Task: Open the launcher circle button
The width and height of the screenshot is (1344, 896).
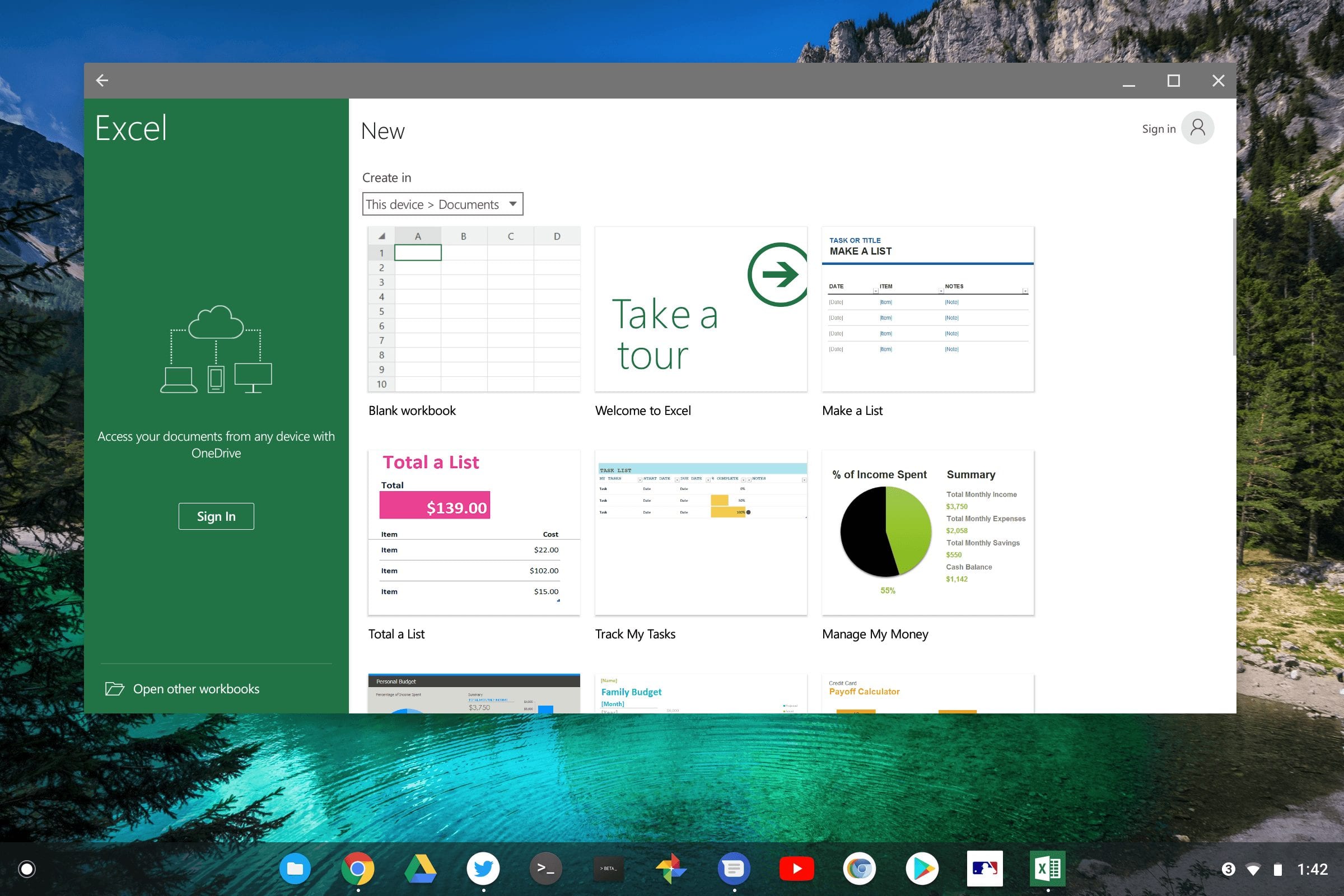Action: pyautogui.click(x=27, y=869)
